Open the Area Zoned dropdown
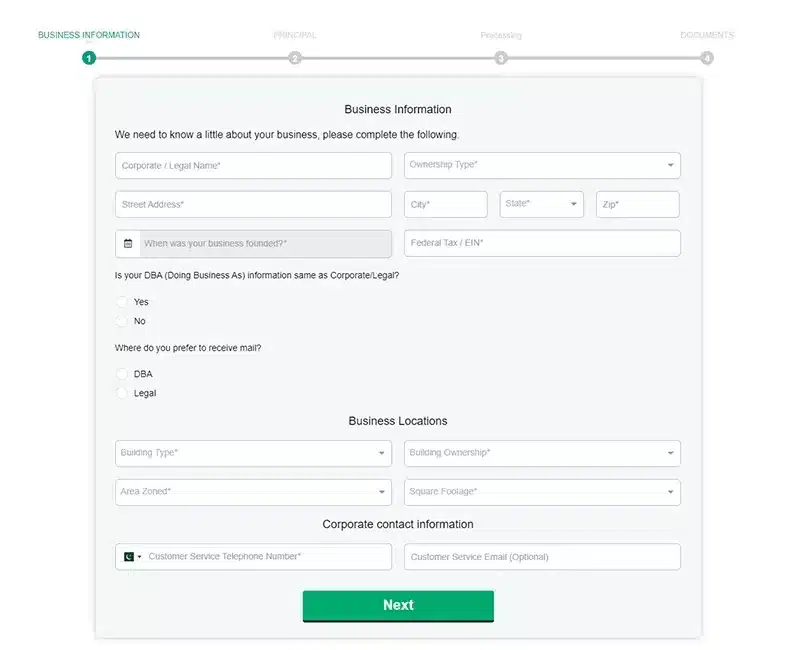 click(x=253, y=492)
